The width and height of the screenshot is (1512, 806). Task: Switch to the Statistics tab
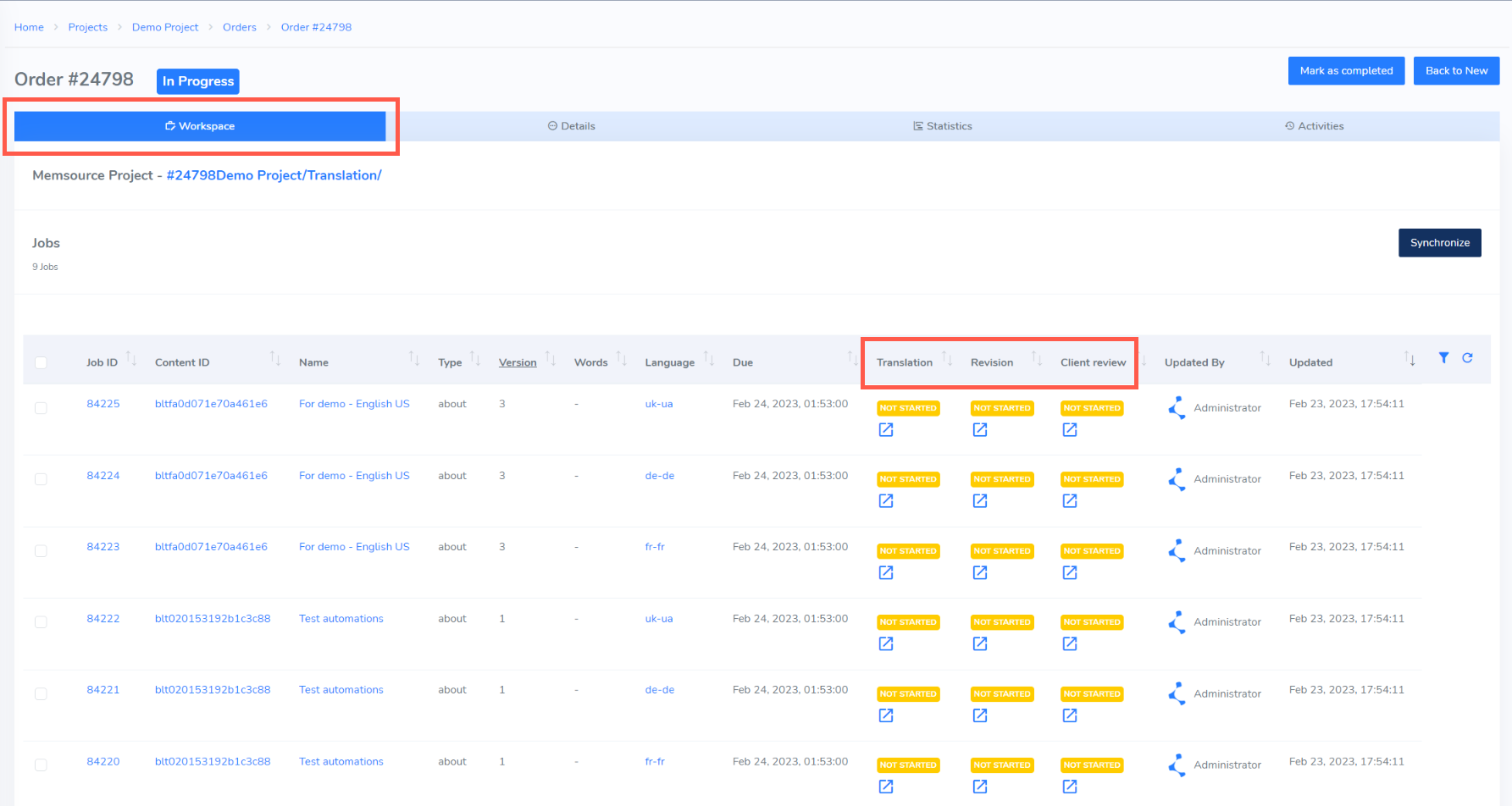pos(943,126)
